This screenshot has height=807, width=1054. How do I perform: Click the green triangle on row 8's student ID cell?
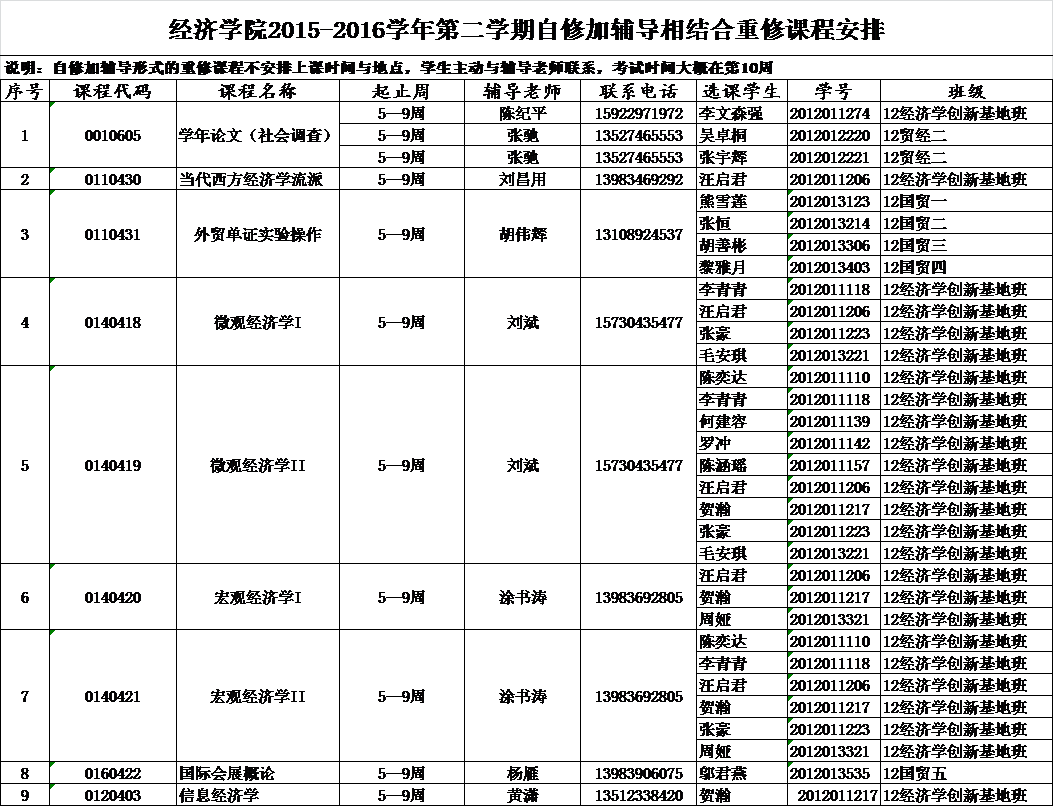[x=790, y=766]
